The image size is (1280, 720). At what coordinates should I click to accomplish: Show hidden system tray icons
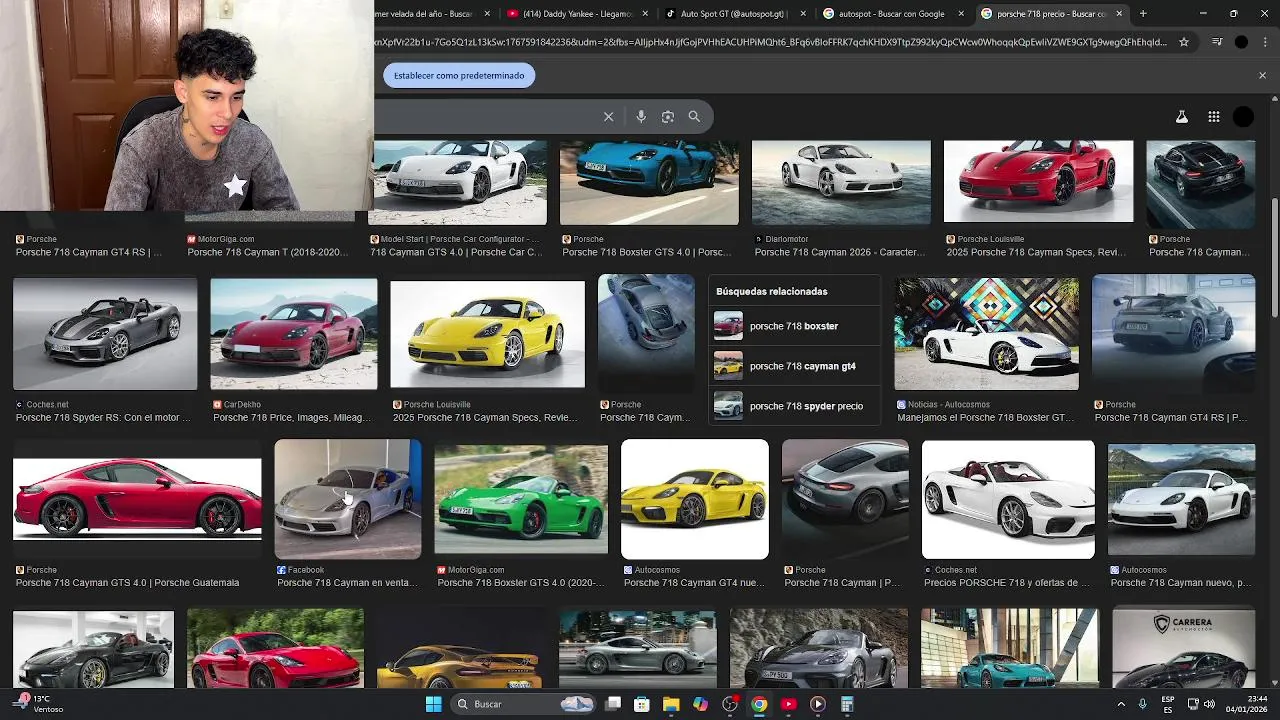pos(1121,704)
